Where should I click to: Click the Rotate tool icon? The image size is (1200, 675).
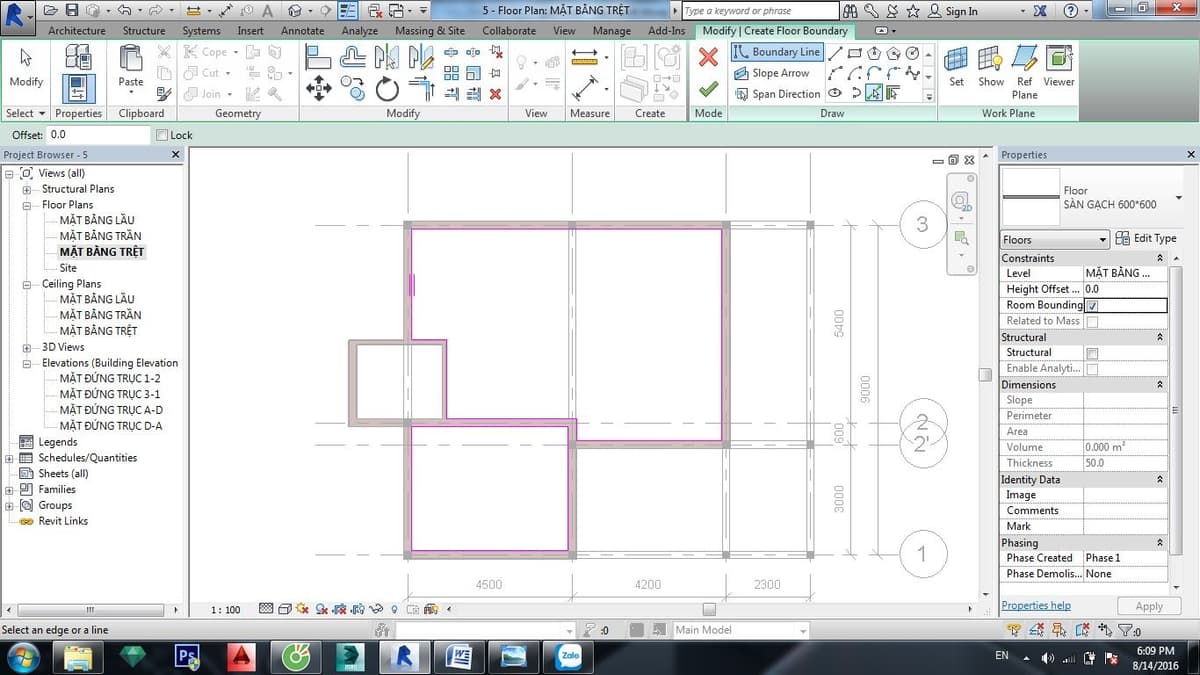coord(387,90)
